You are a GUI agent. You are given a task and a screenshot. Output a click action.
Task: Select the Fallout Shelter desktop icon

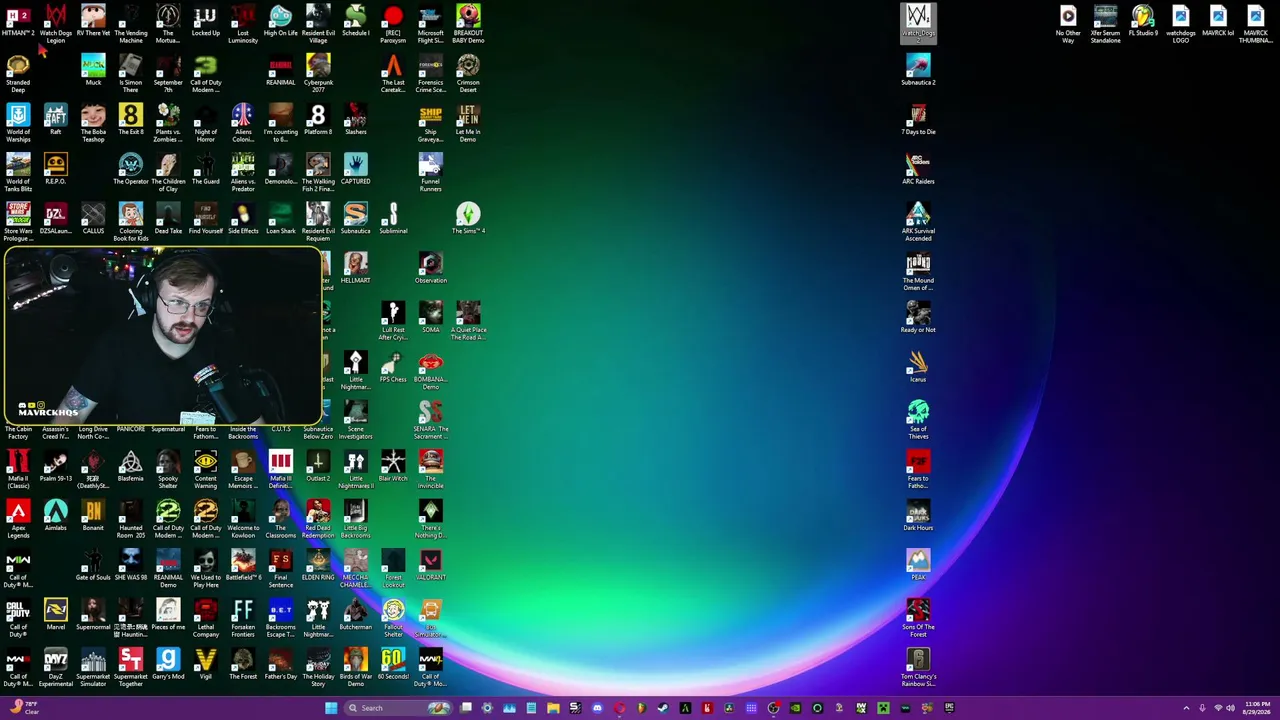(393, 617)
